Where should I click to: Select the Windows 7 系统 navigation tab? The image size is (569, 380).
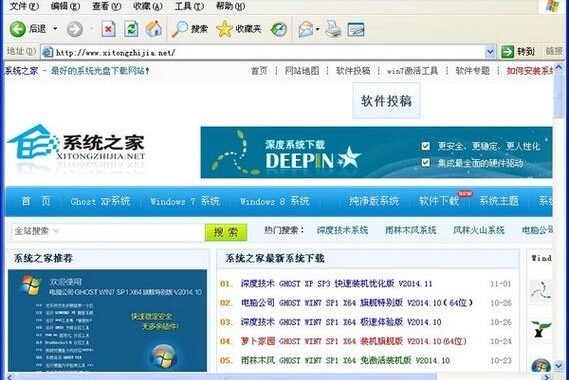pos(185,201)
